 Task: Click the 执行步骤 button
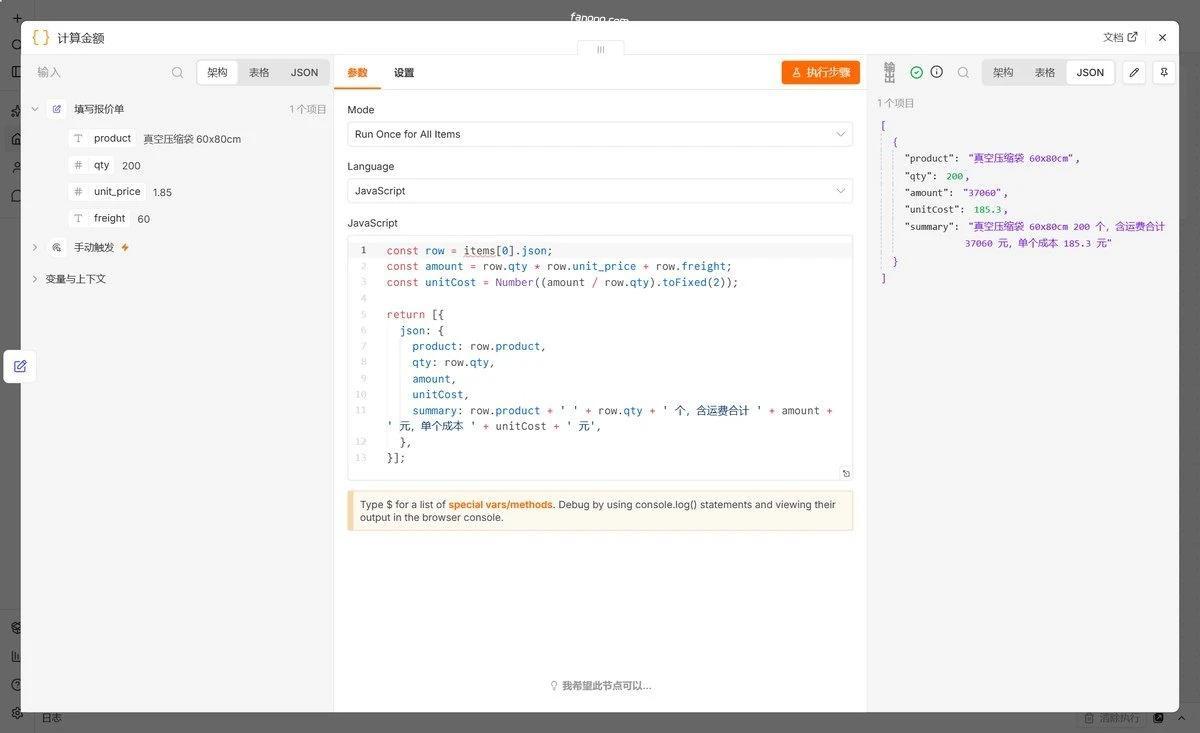coord(821,73)
